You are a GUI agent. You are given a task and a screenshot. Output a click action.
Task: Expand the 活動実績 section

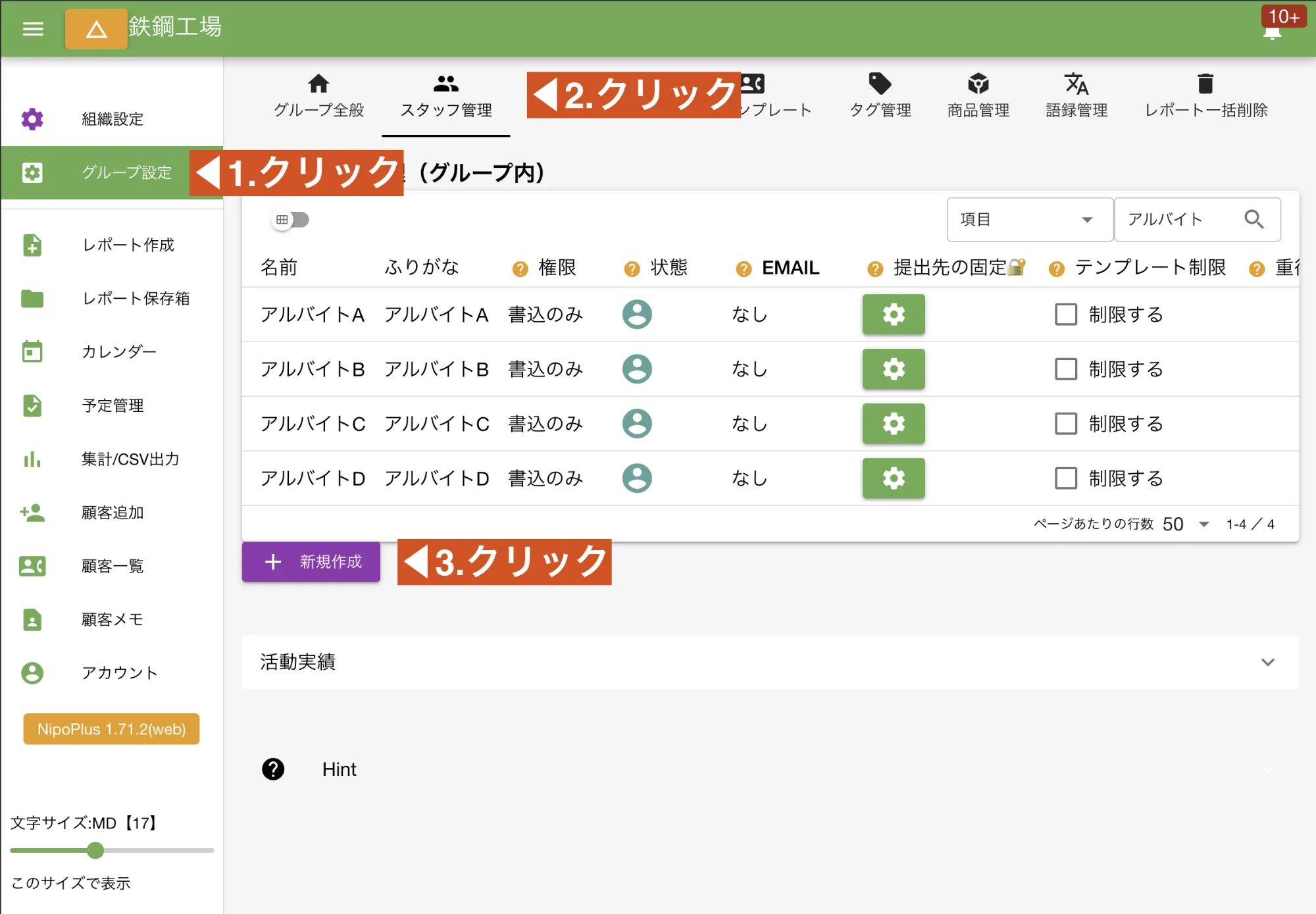pyautogui.click(x=1267, y=663)
